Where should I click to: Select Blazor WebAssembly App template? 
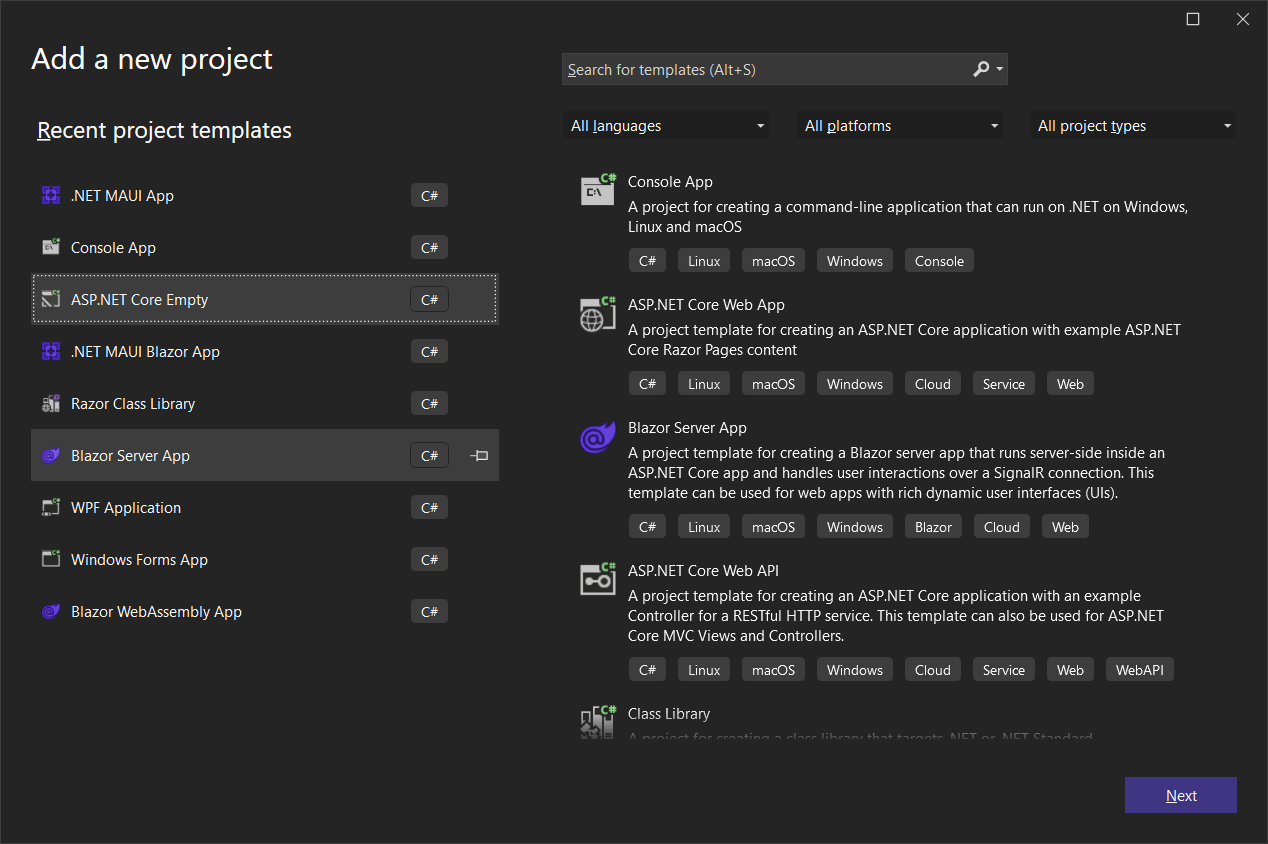265,612
